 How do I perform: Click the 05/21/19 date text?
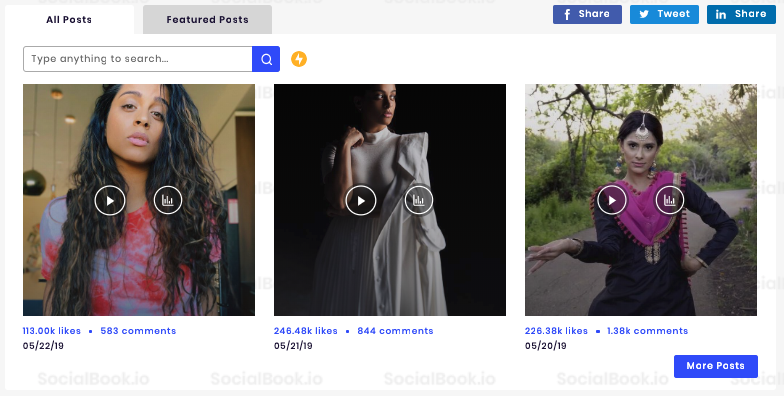point(293,346)
